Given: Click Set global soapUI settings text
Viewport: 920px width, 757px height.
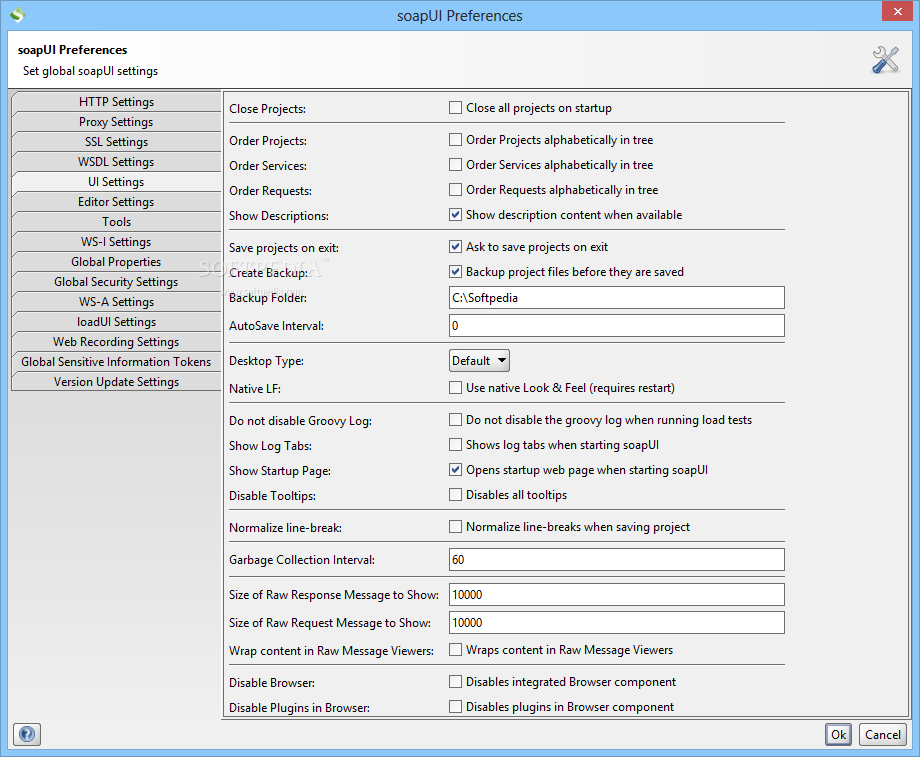Looking at the screenshot, I should [90, 71].
